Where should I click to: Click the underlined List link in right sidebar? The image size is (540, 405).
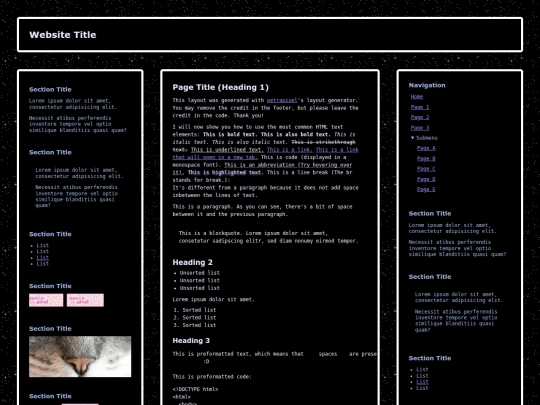[422, 382]
